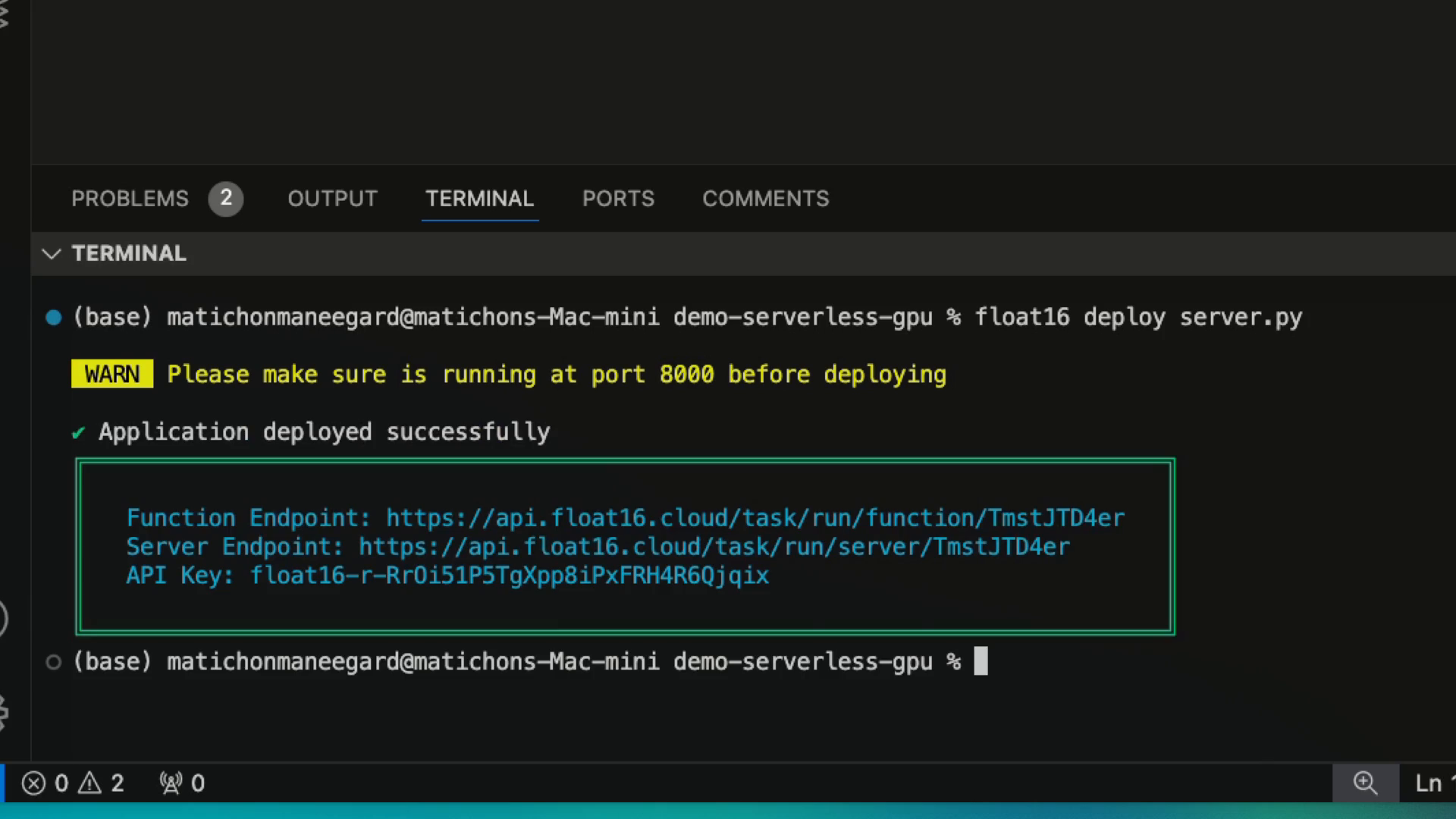This screenshot has width=1456, height=819.
Task: Click the 'Application deployed successfully' line
Action: 325,432
